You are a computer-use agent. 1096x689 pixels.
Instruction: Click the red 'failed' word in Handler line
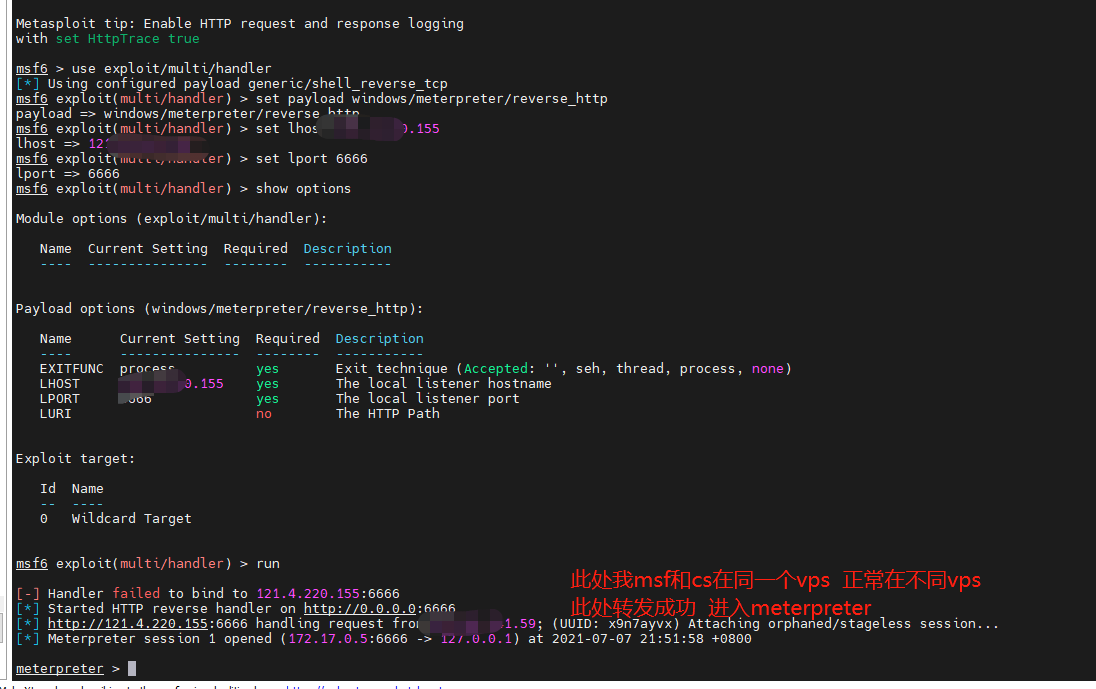(136, 593)
